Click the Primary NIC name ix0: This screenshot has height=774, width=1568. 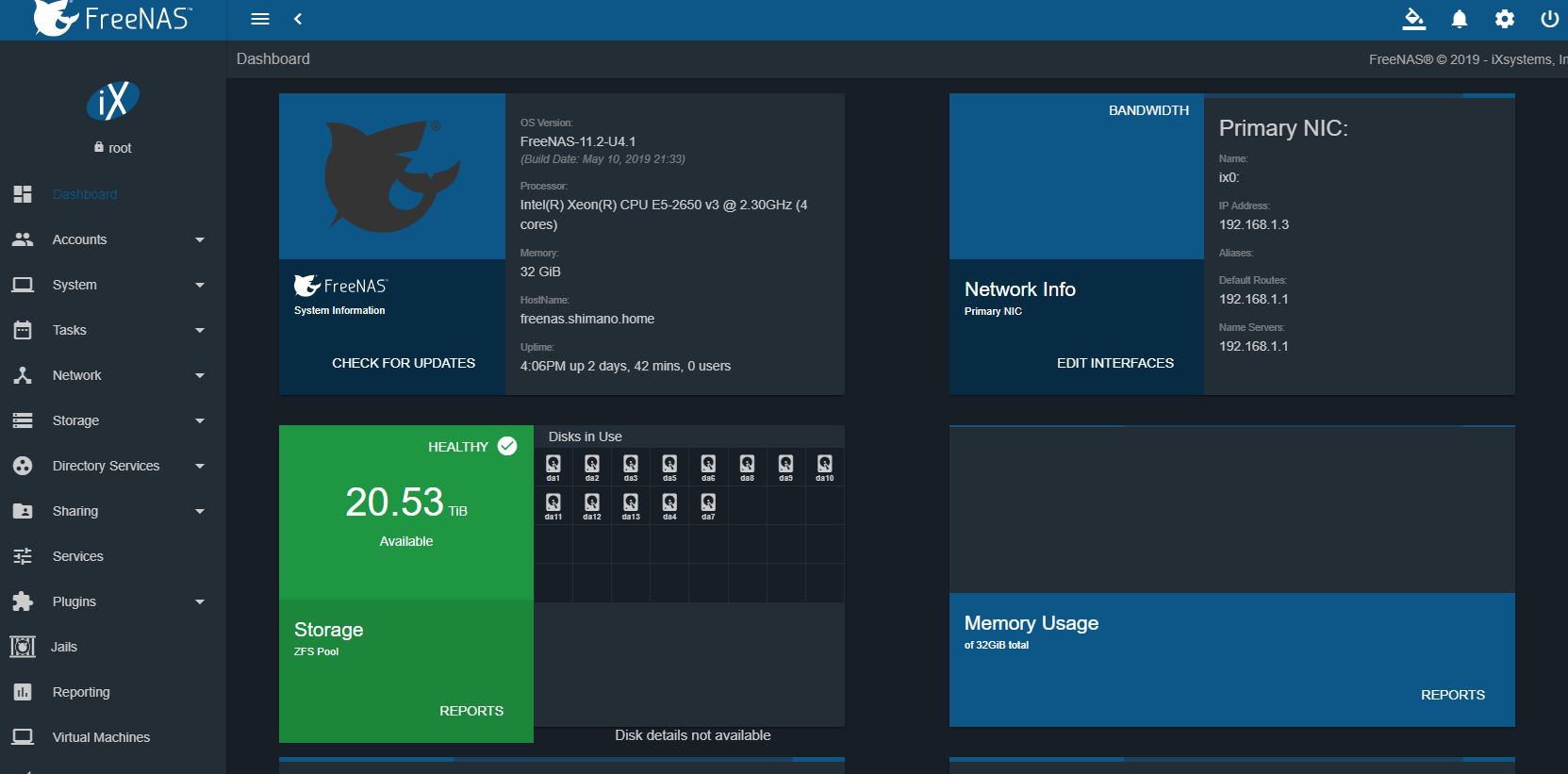point(1230,177)
